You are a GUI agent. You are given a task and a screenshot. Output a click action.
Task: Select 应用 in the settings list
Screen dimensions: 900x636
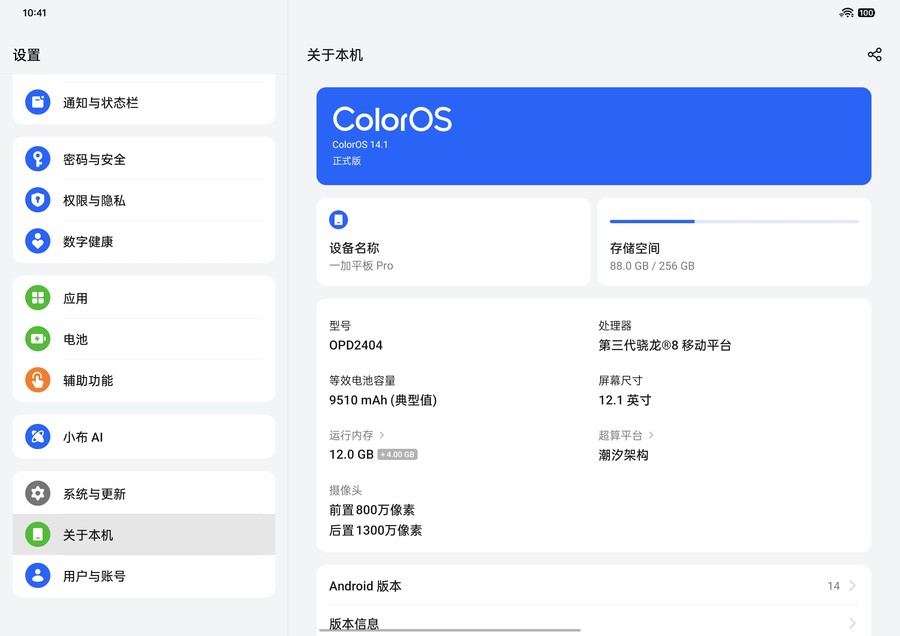pyautogui.click(x=143, y=298)
